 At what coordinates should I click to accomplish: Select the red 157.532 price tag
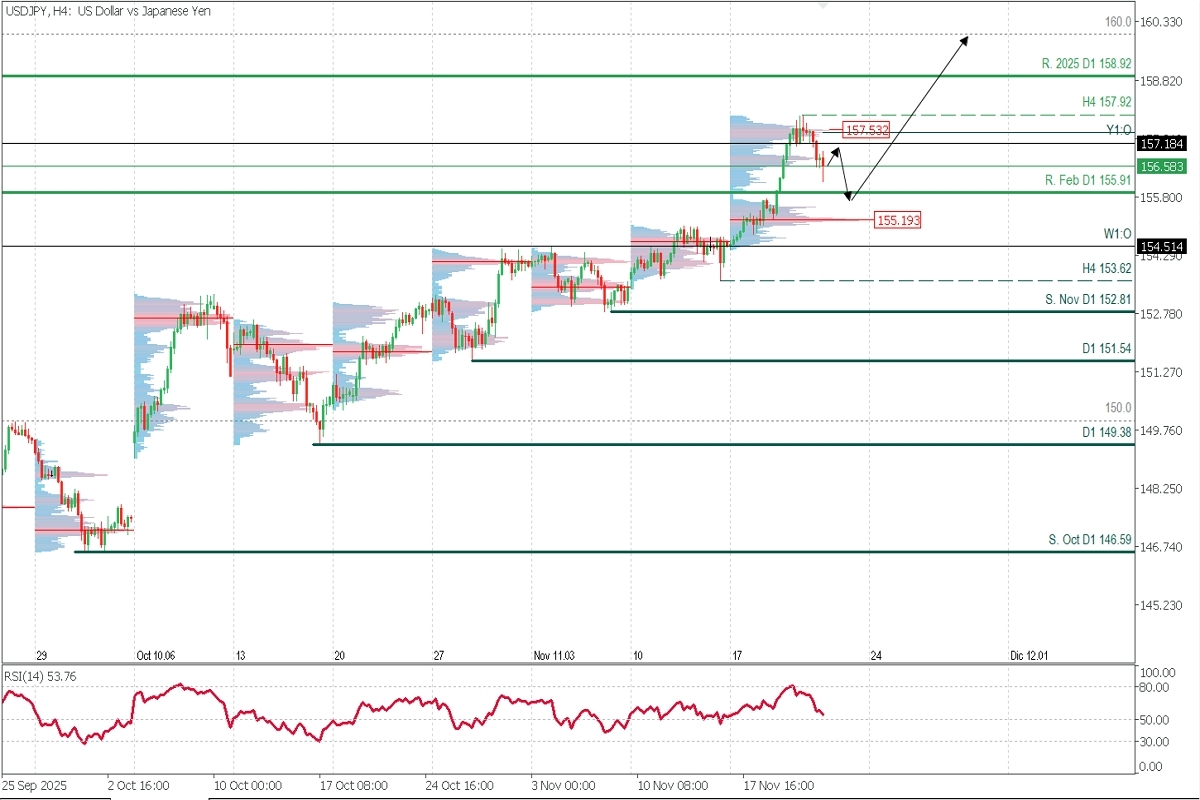866,130
